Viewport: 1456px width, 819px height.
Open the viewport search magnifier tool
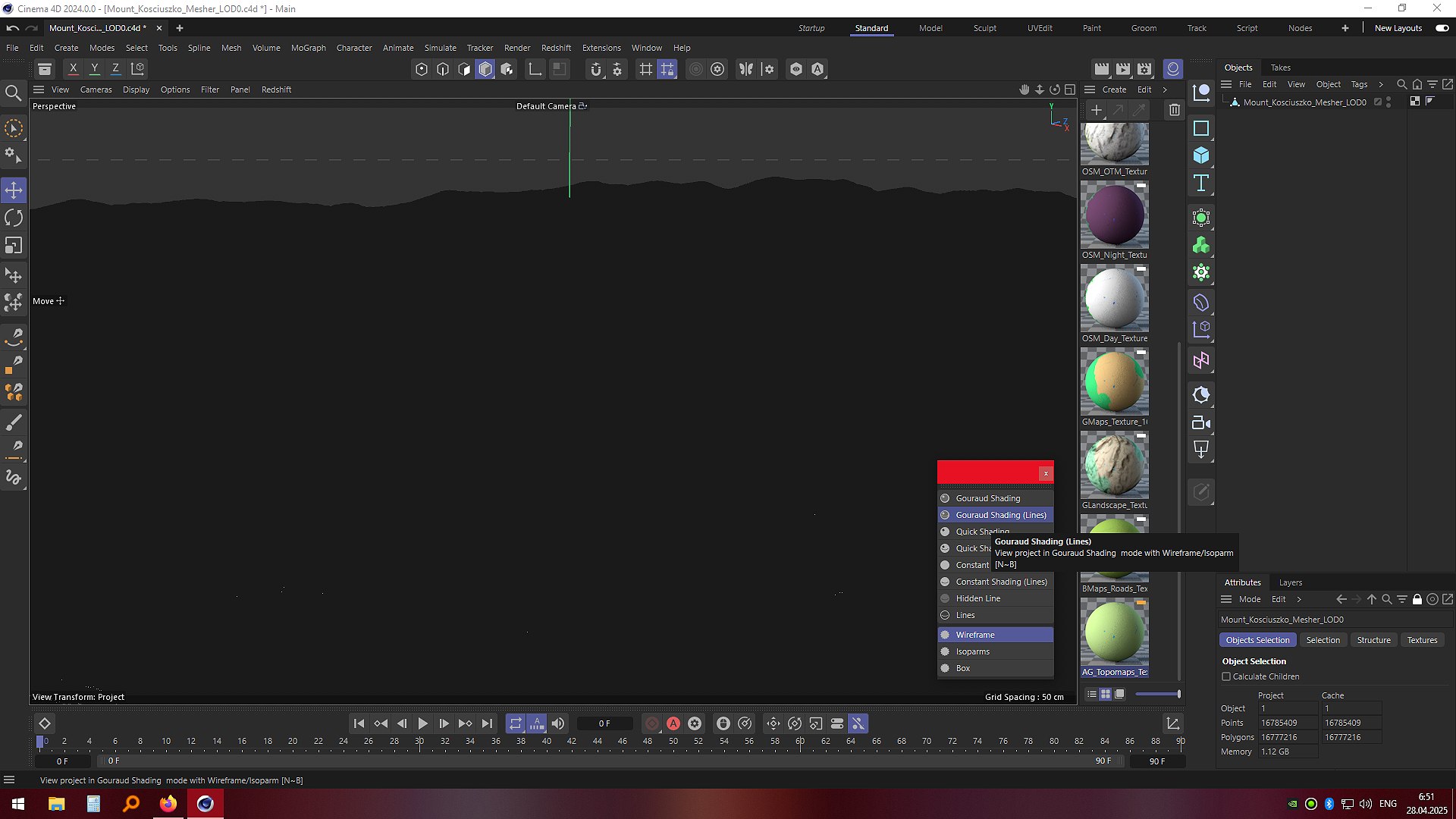(13, 93)
